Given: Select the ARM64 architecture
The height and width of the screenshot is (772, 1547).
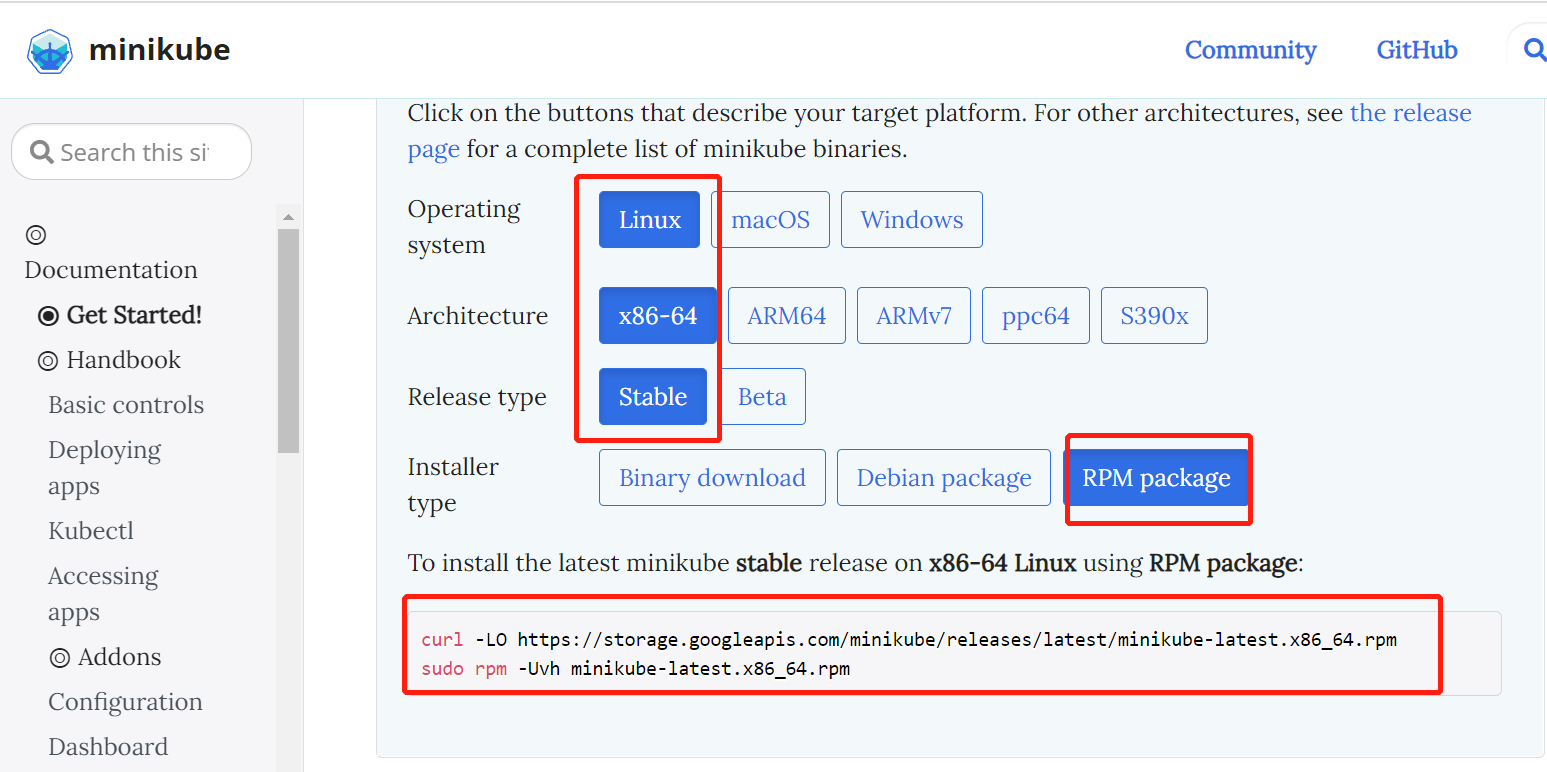Looking at the screenshot, I should point(786,315).
